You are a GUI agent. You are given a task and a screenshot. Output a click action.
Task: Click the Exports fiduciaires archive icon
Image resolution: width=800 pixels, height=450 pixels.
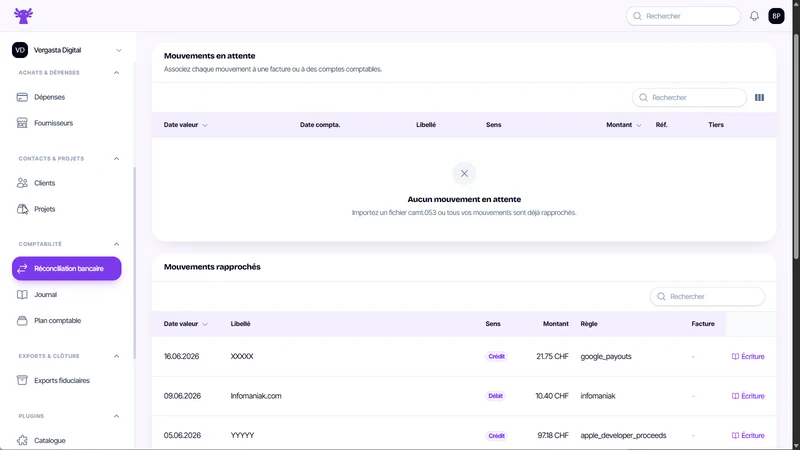click(x=22, y=380)
